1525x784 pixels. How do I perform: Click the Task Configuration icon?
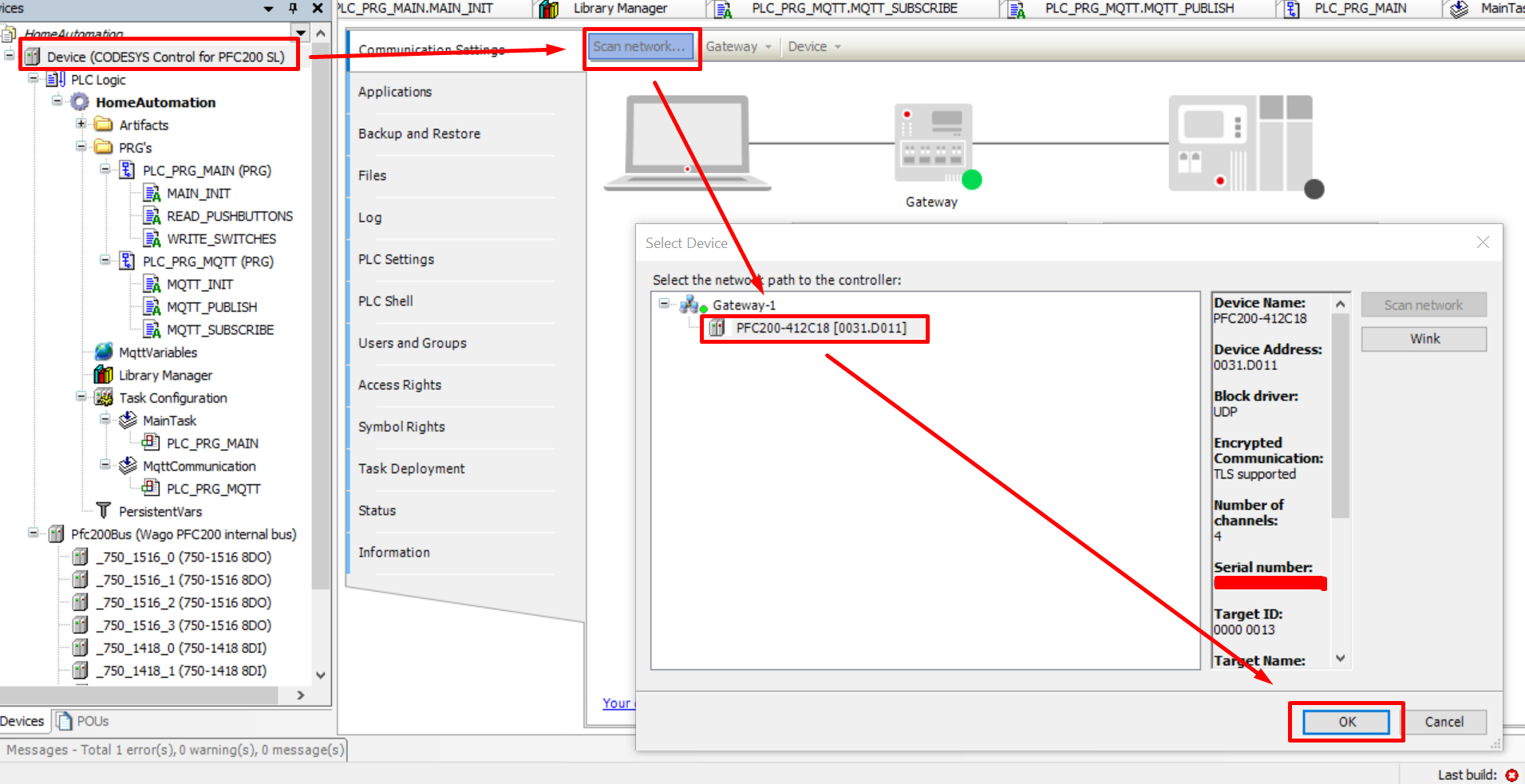104,397
